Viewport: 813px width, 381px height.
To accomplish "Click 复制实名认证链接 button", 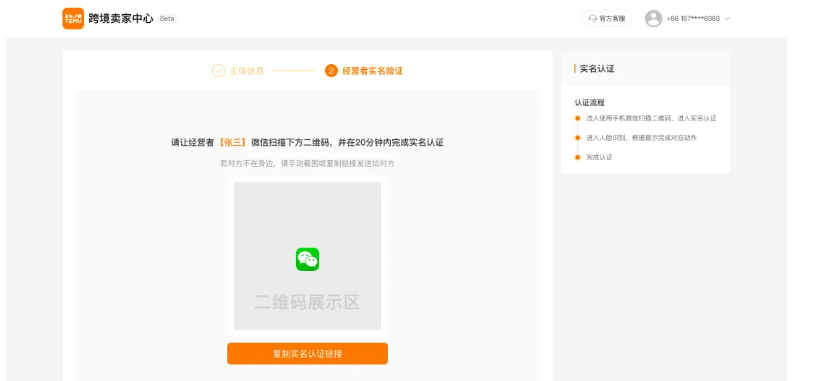I will (307, 354).
